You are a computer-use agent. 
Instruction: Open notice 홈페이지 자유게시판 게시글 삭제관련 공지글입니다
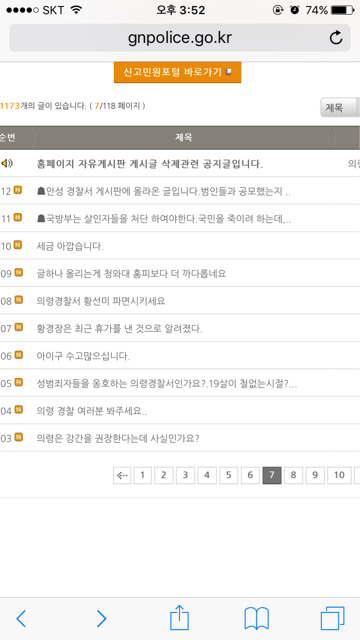[x=150, y=164]
